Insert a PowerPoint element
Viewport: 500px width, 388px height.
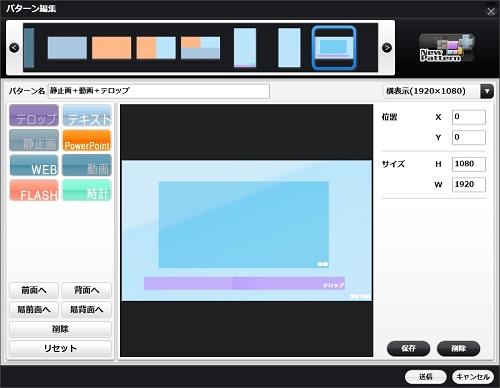click(87, 140)
